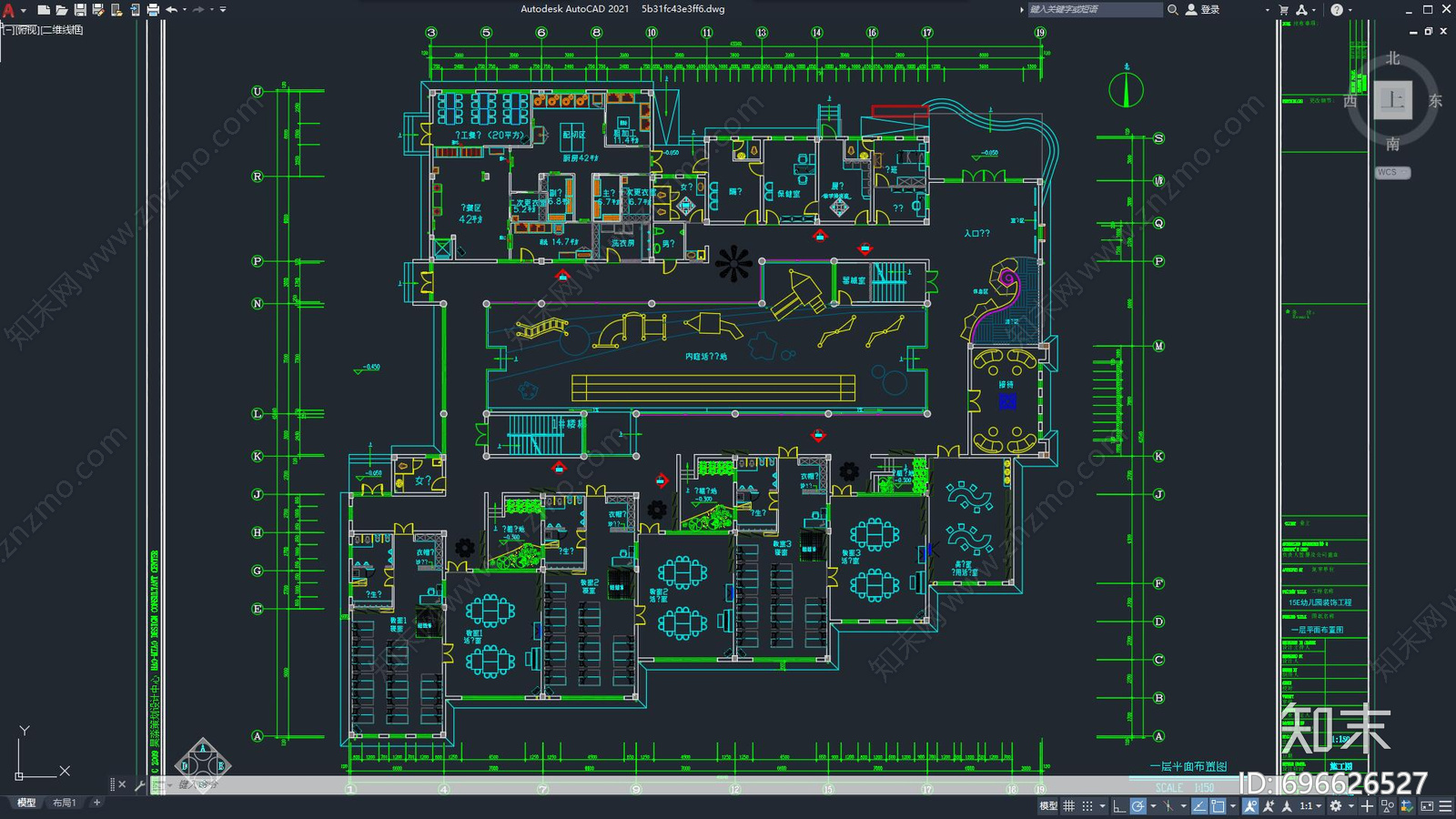Click the workspace switching gear icon
The height and width of the screenshot is (819, 1456).
(1336, 805)
